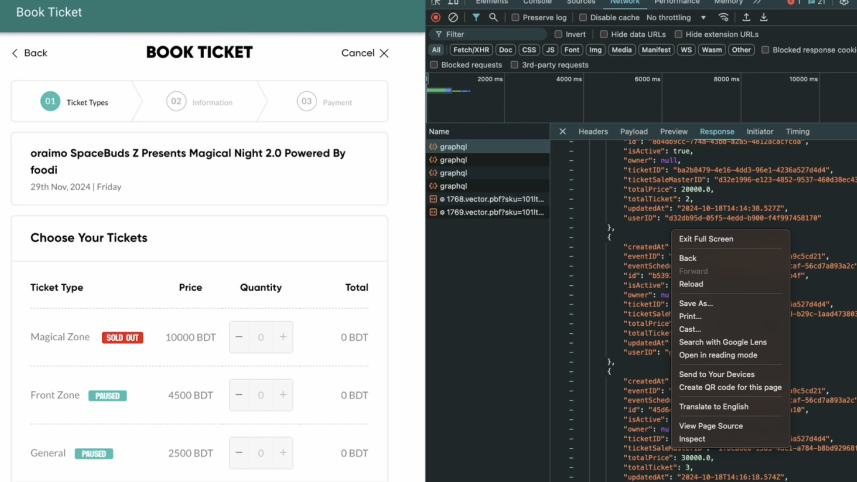
Task: Clear the network log
Action: tap(453, 17)
